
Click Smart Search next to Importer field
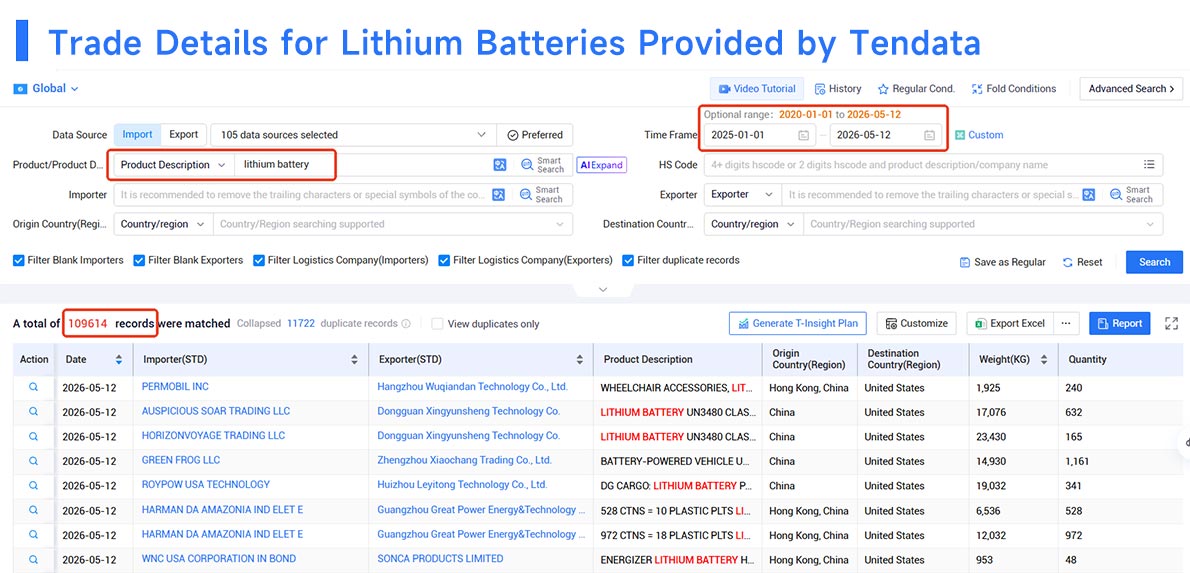pyautogui.click(x=541, y=195)
